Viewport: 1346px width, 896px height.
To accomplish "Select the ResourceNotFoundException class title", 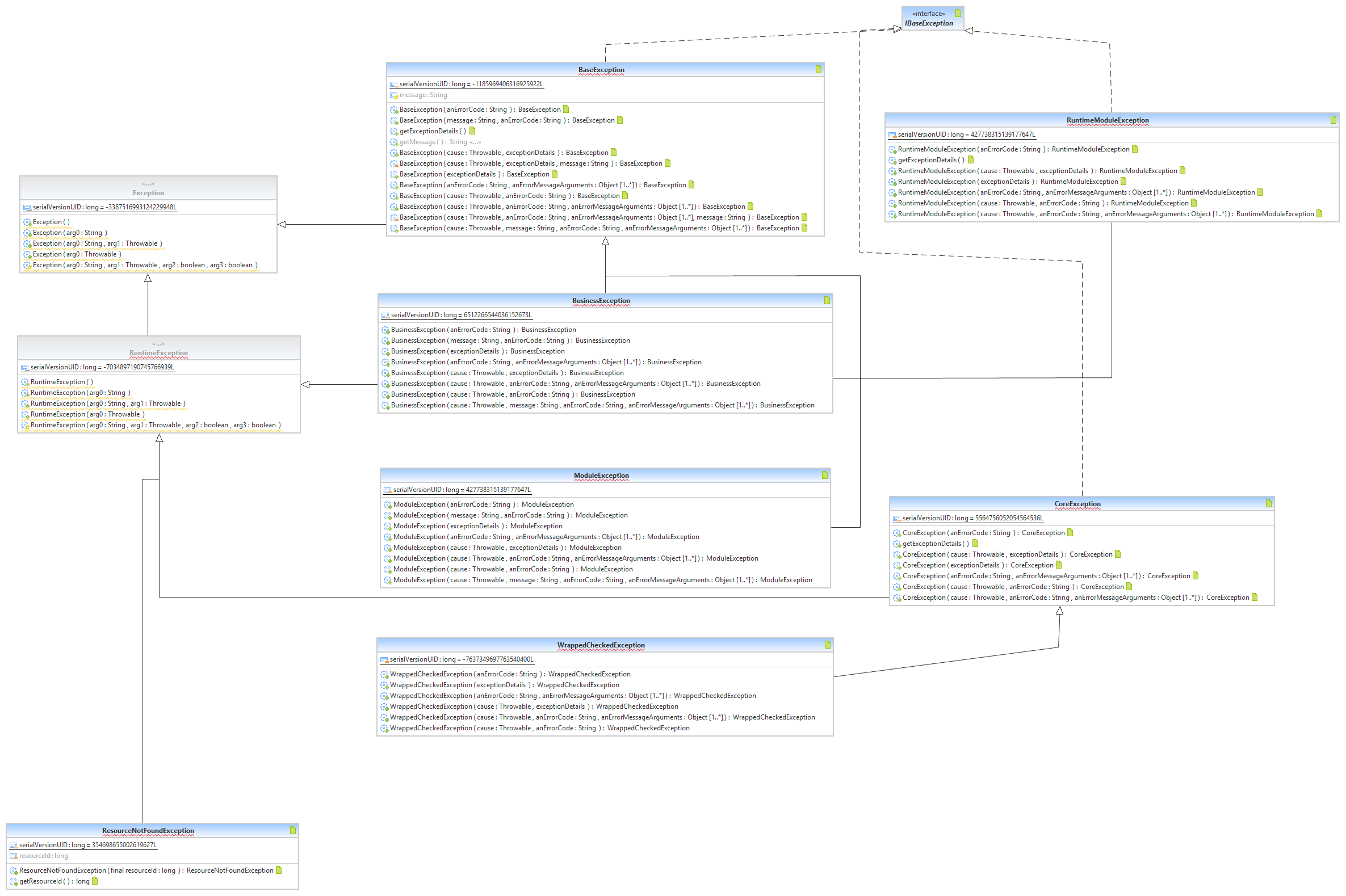I will point(148,830).
